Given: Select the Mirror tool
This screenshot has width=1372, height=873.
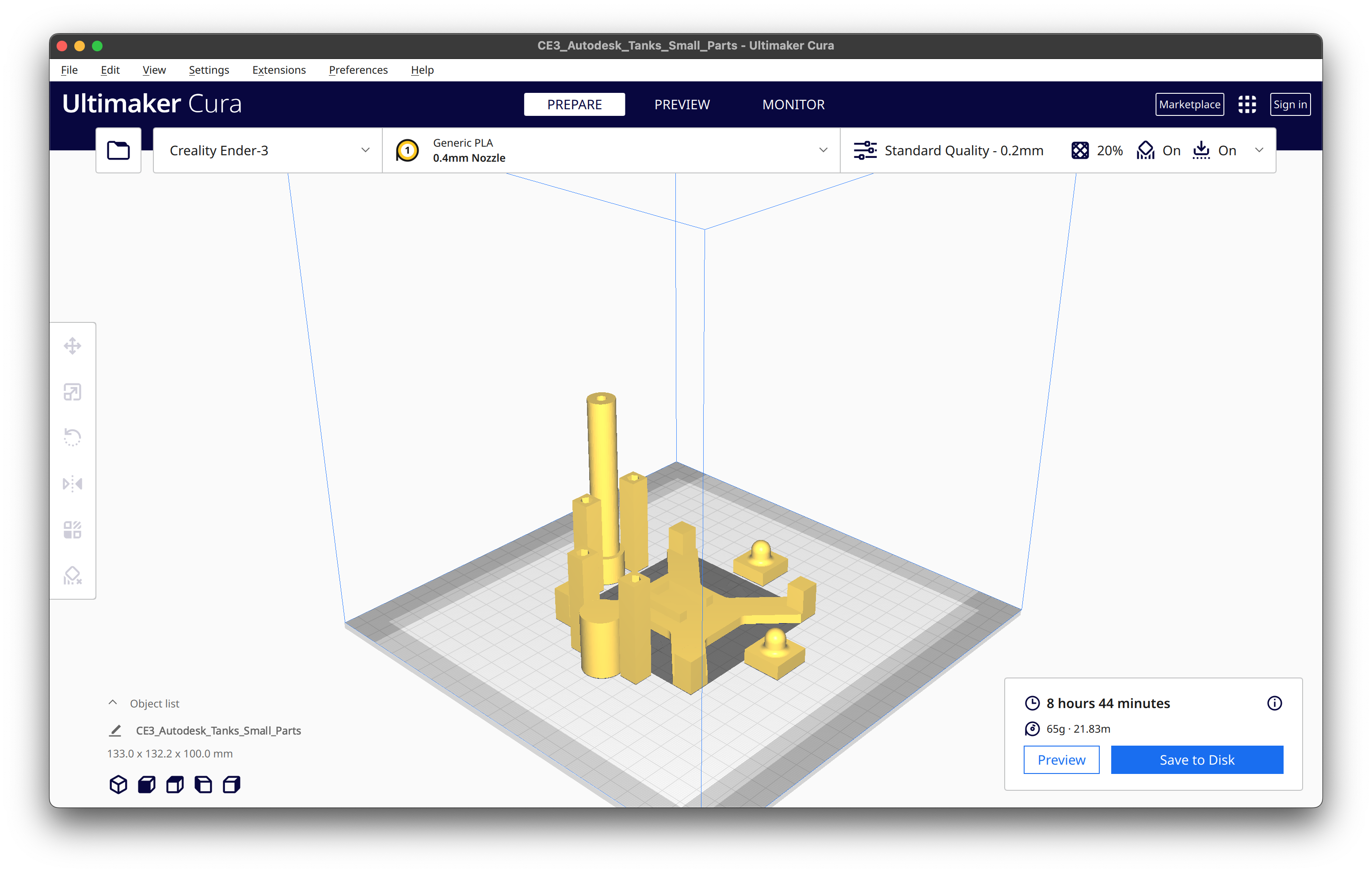Looking at the screenshot, I should [x=72, y=483].
